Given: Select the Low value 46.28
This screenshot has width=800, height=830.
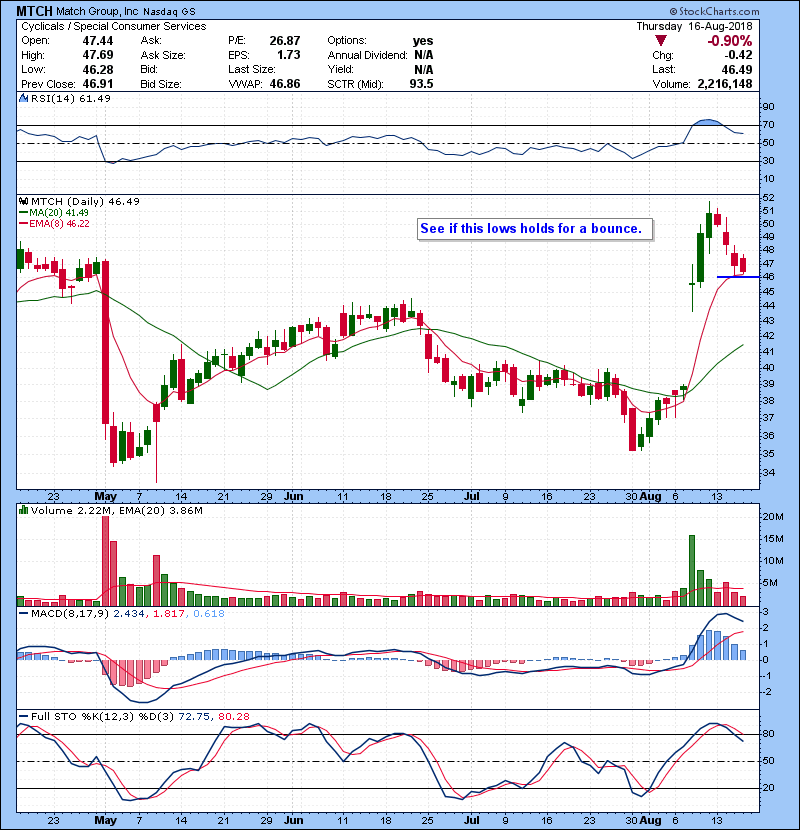Looking at the screenshot, I should pyautogui.click(x=98, y=69).
